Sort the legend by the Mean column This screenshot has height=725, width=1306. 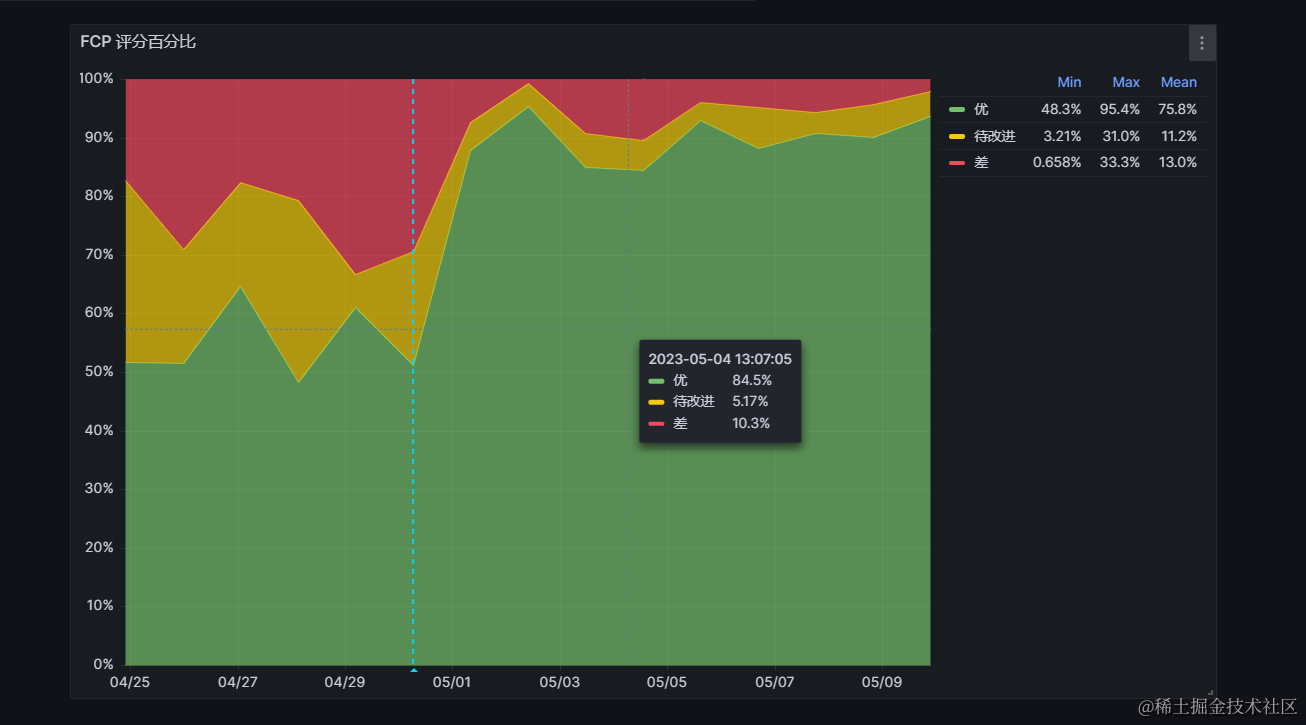click(x=1178, y=82)
